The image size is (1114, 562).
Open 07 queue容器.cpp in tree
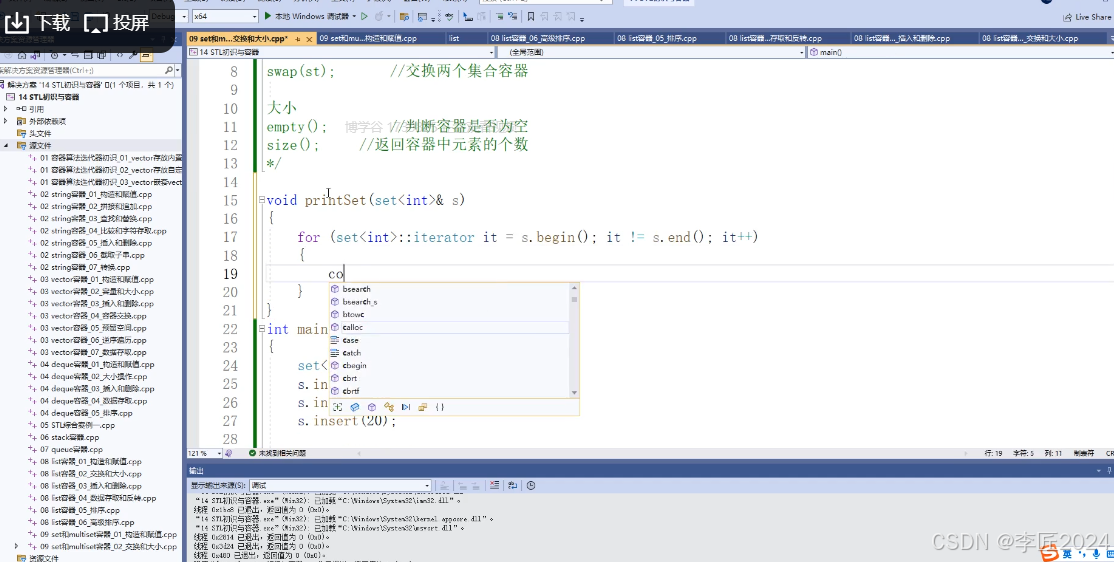[x=71, y=449]
